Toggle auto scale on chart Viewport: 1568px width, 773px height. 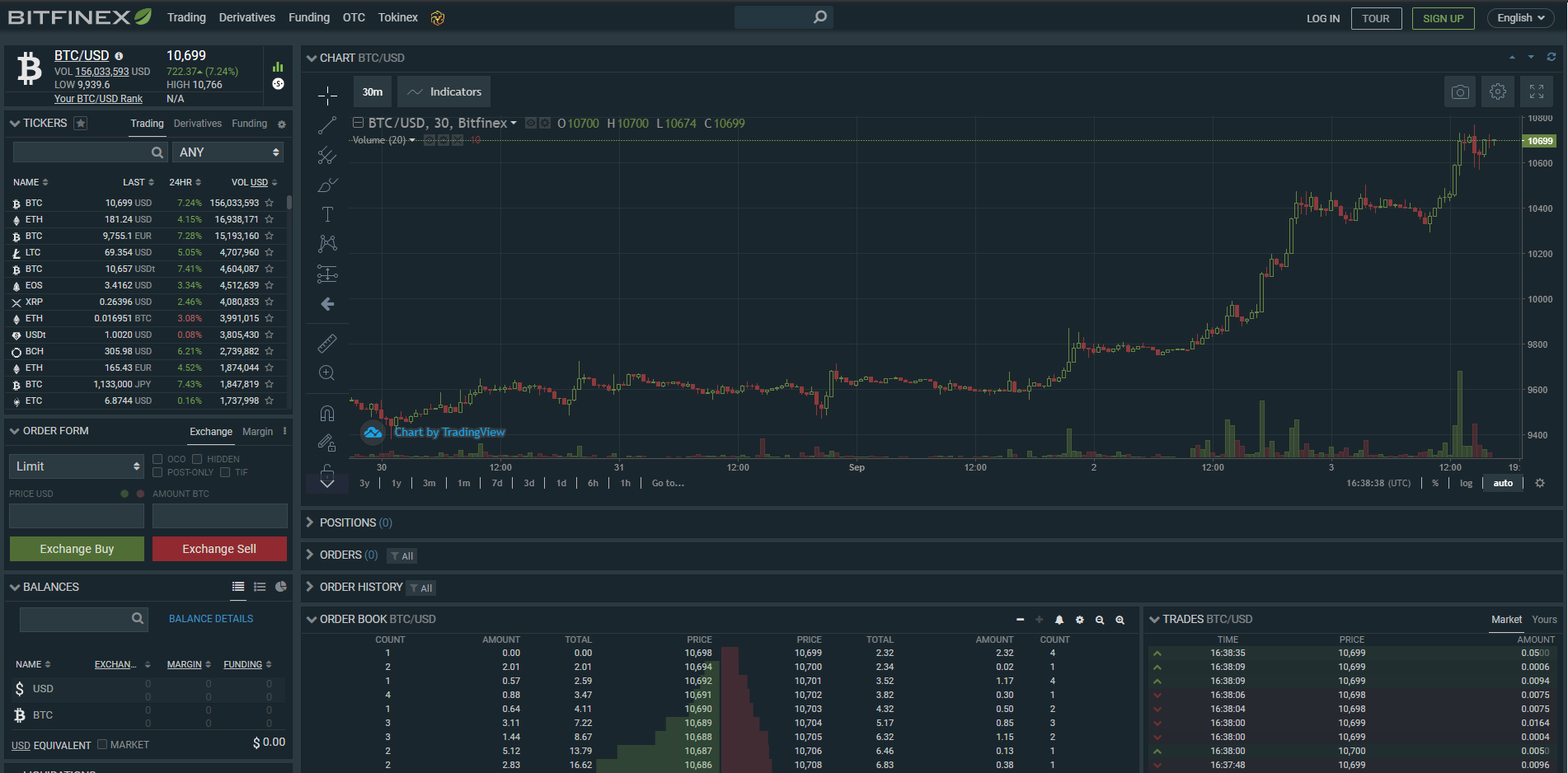click(1503, 483)
